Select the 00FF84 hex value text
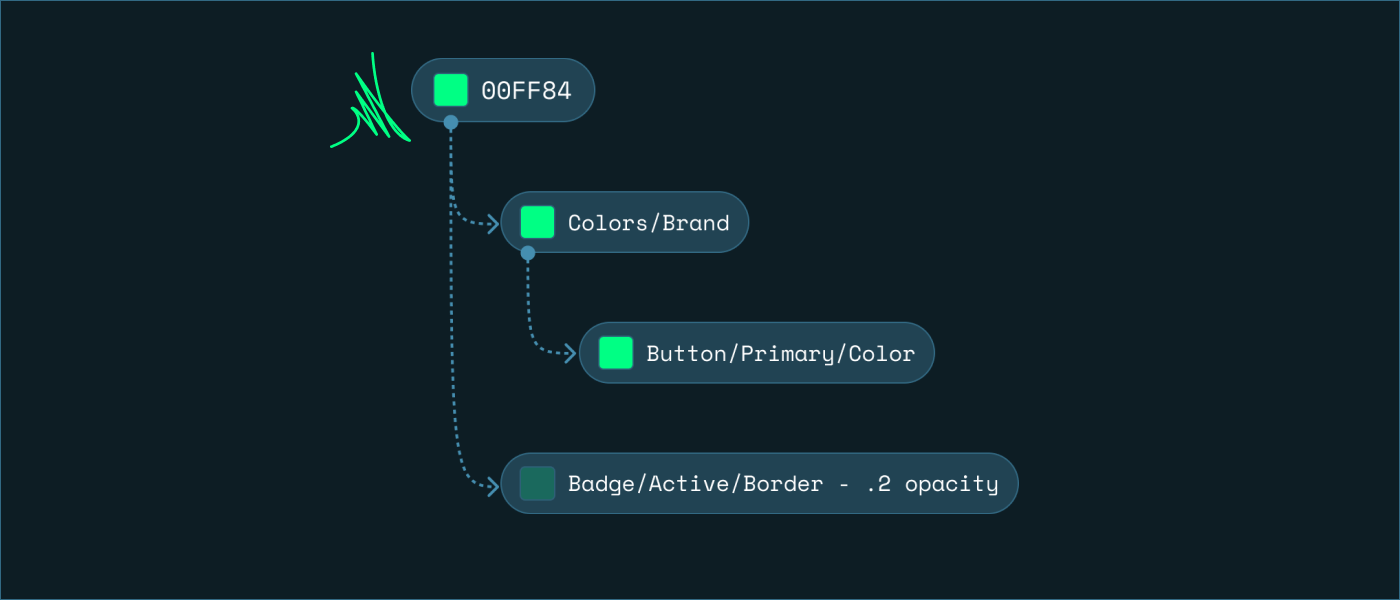Viewport: 1400px width, 600px height. 526,91
